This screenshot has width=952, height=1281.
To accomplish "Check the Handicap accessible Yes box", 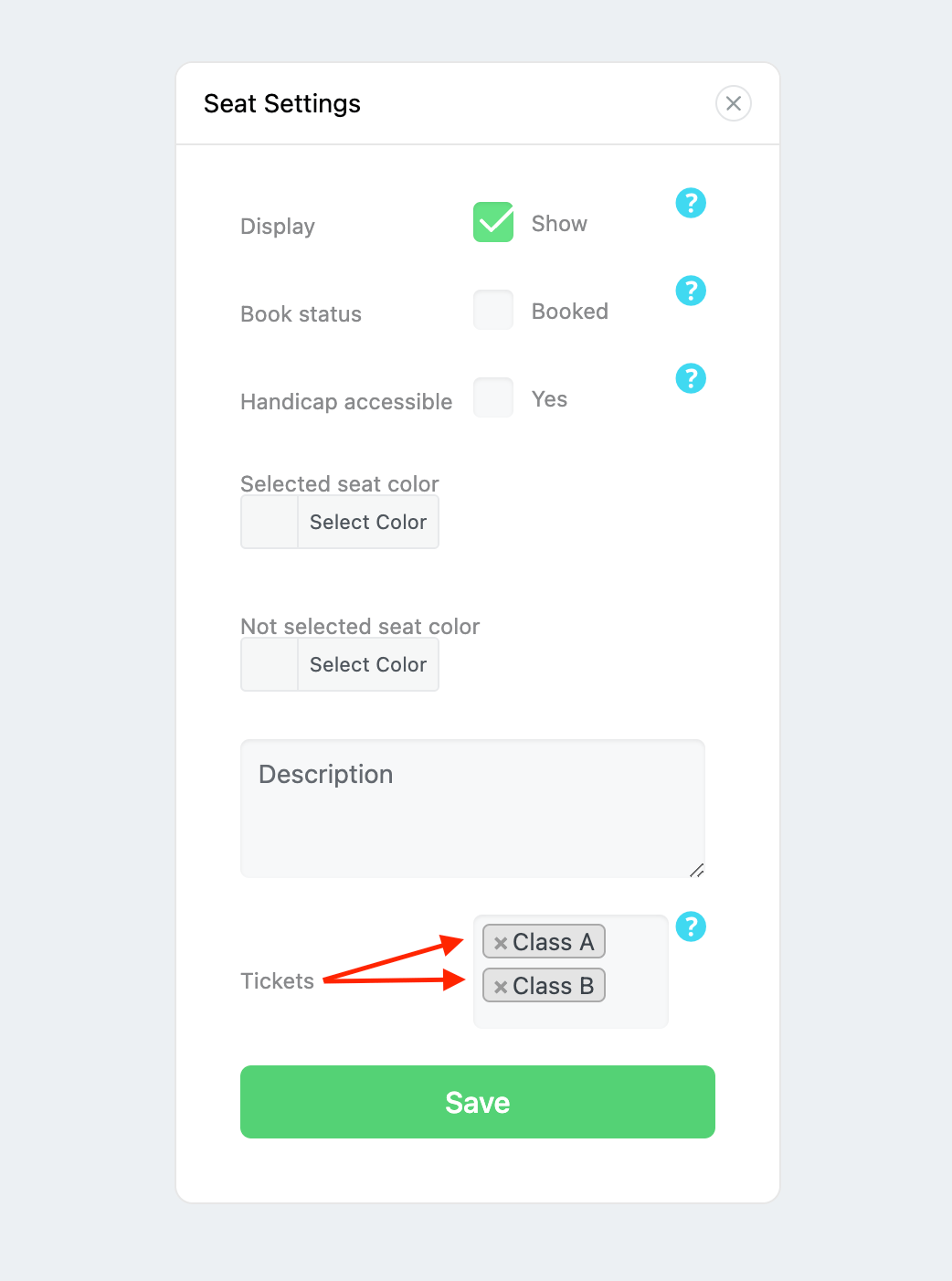I will pos(493,397).
